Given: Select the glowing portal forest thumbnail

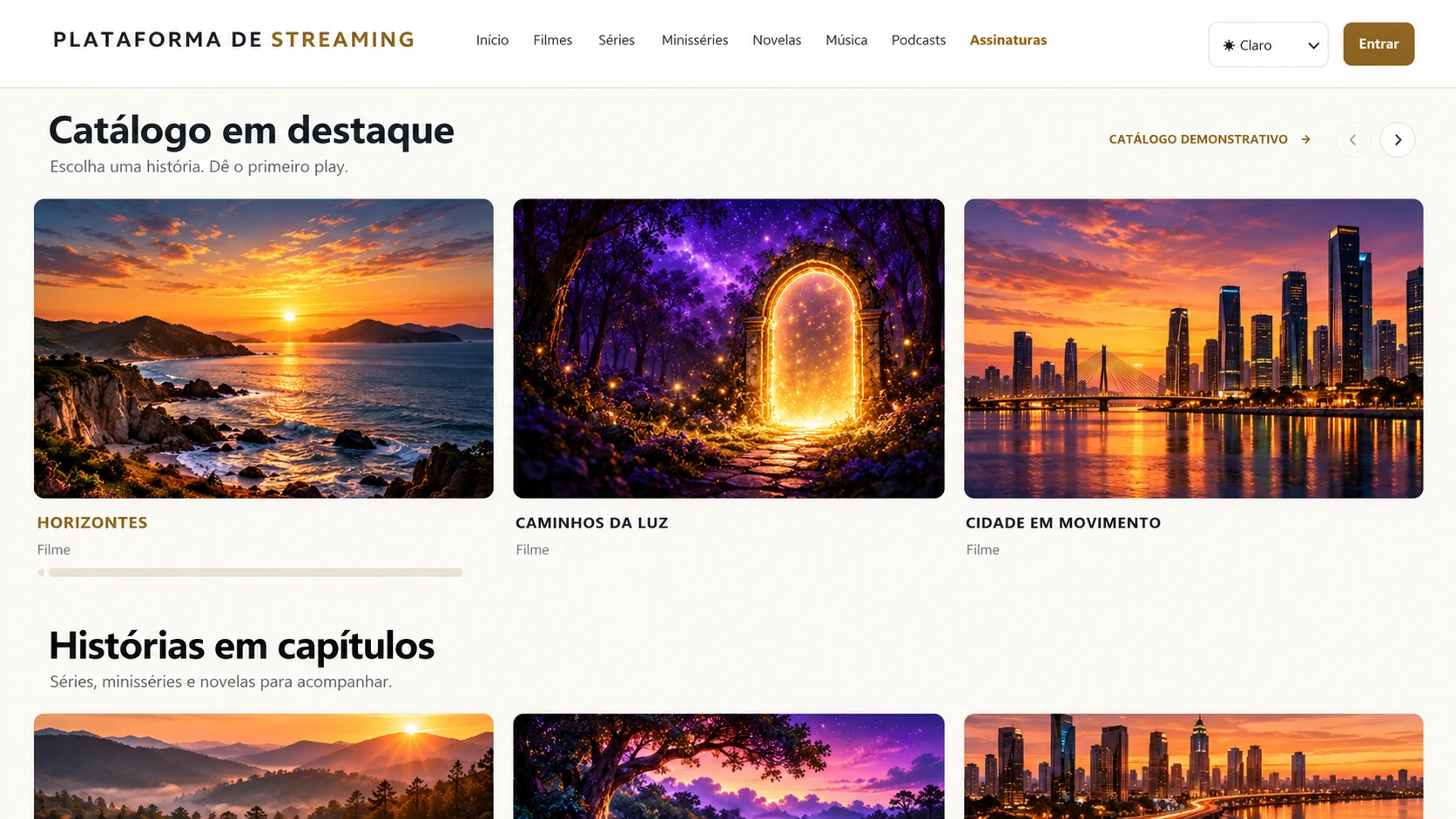Looking at the screenshot, I should click(x=729, y=348).
